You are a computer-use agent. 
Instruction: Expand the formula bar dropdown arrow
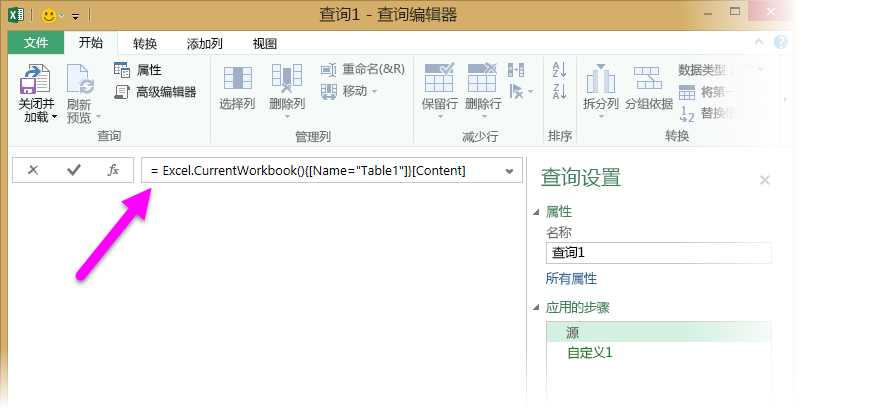coord(510,171)
